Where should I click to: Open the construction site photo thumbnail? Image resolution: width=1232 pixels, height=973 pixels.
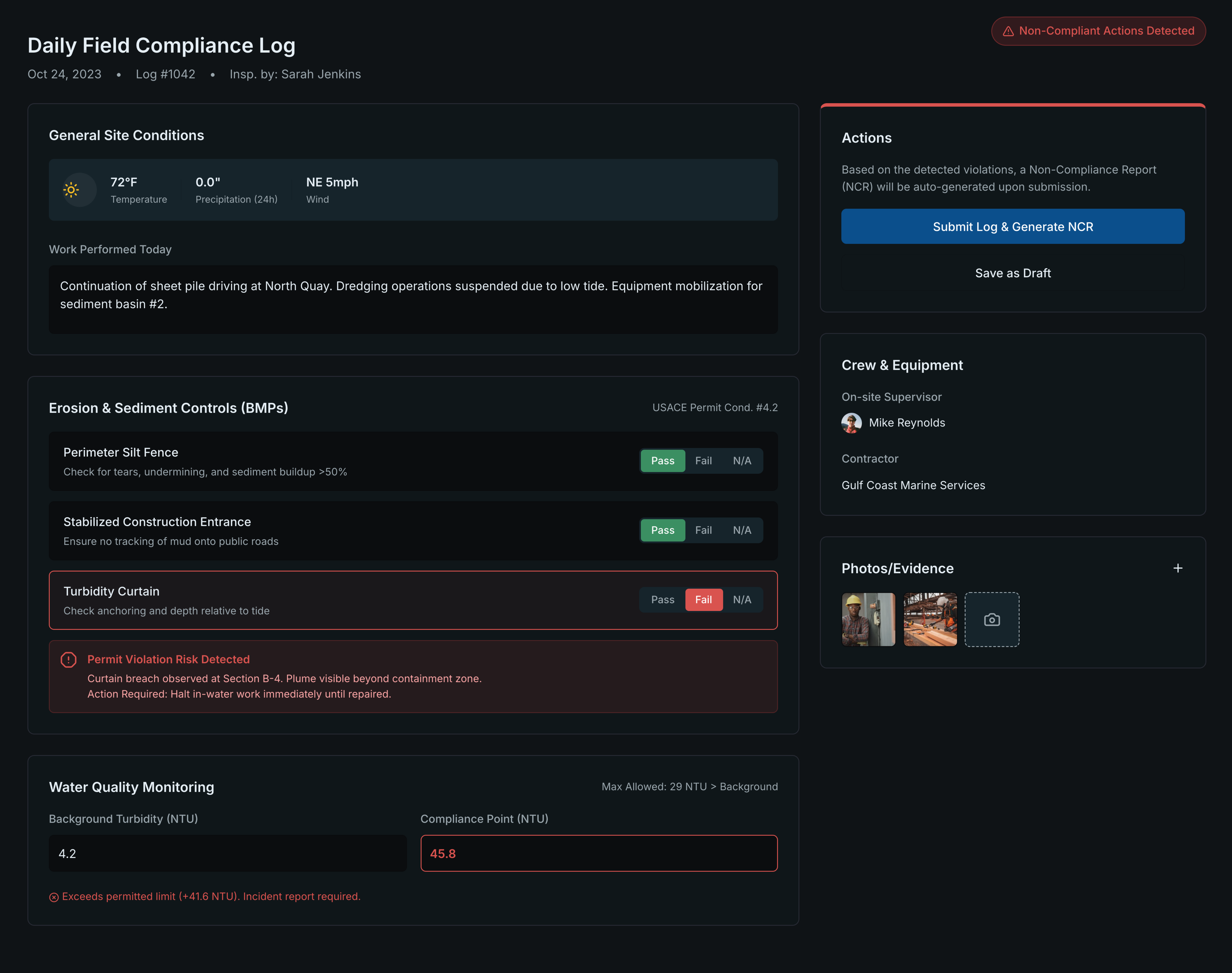point(930,619)
